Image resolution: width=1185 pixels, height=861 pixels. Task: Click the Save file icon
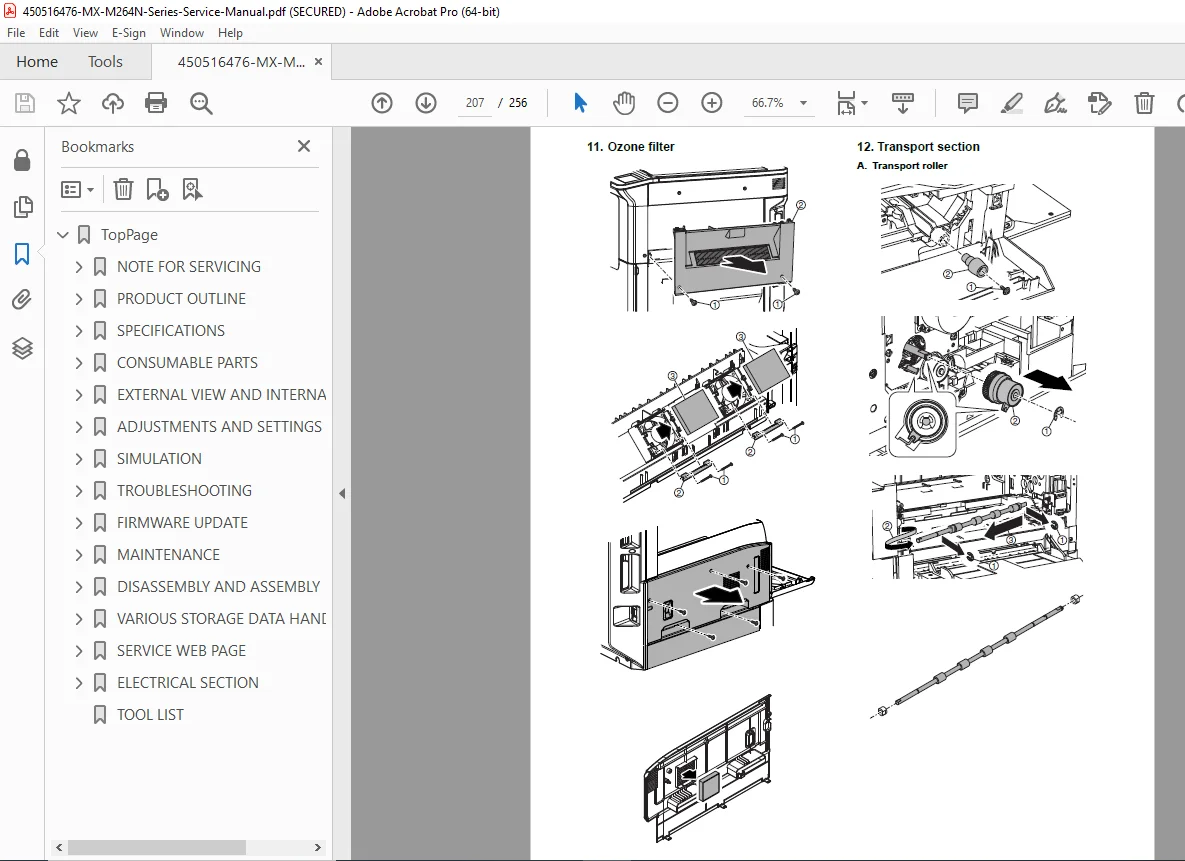(25, 103)
